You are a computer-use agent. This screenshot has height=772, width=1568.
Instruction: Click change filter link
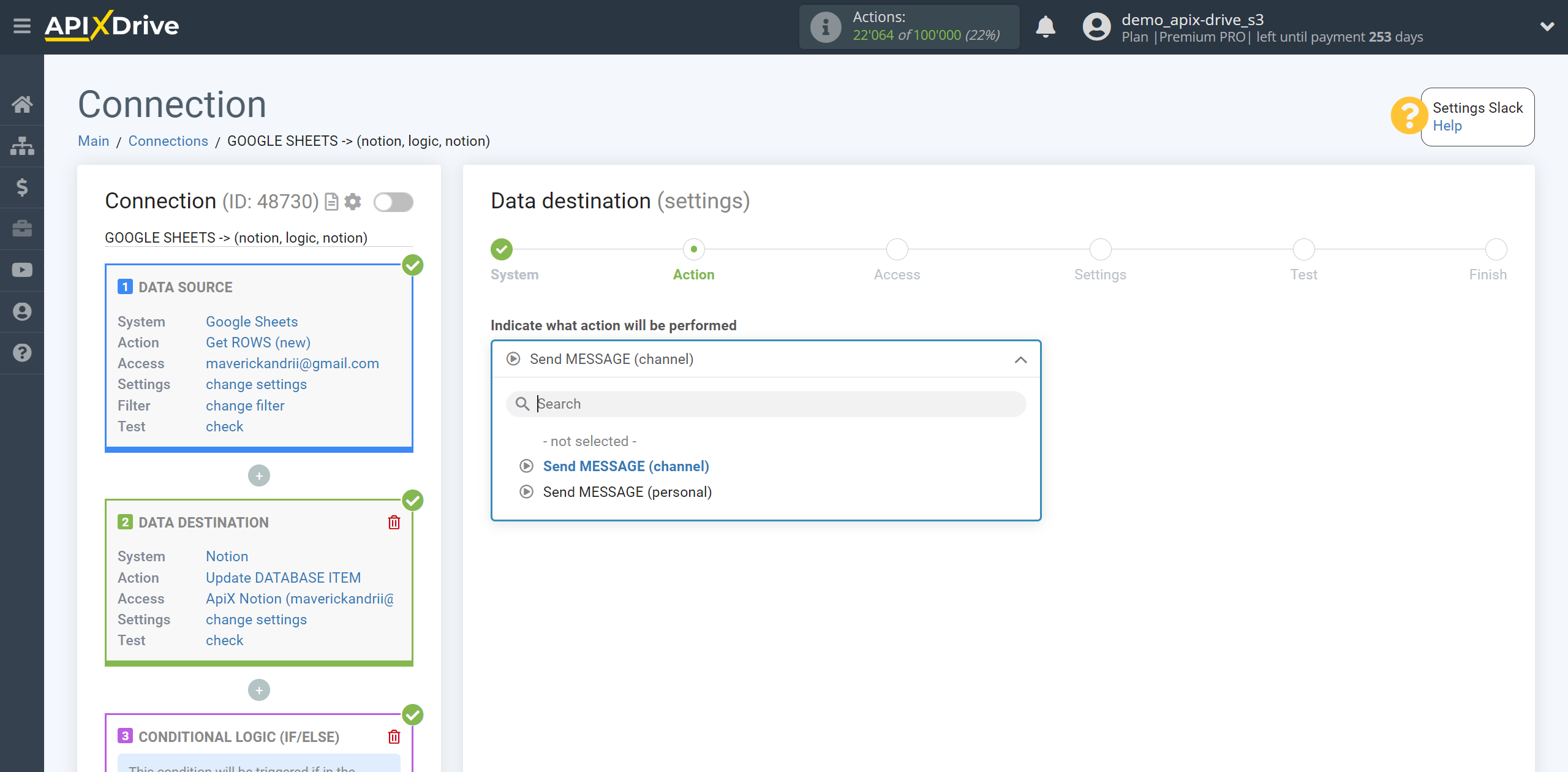click(245, 406)
